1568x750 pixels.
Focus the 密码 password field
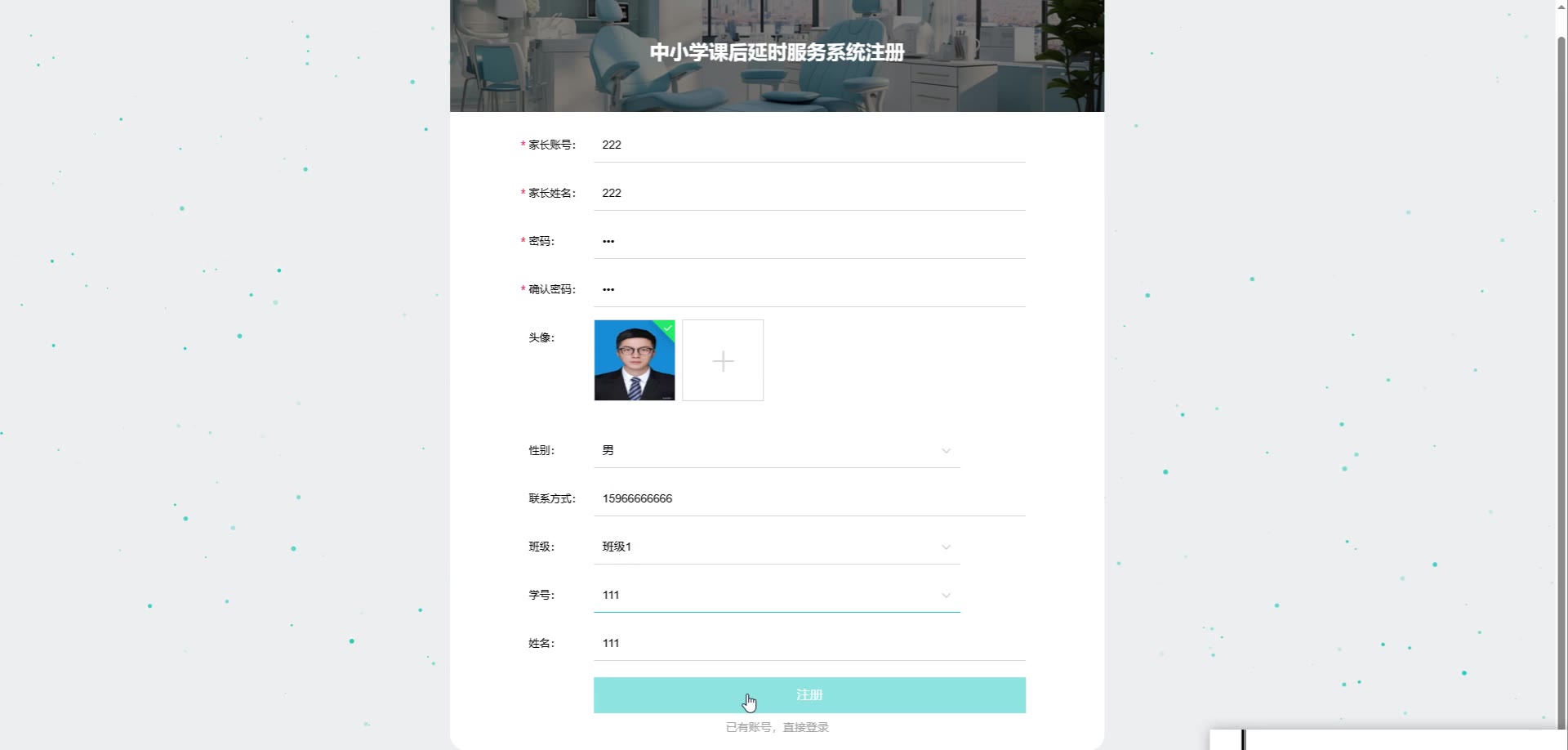point(809,242)
